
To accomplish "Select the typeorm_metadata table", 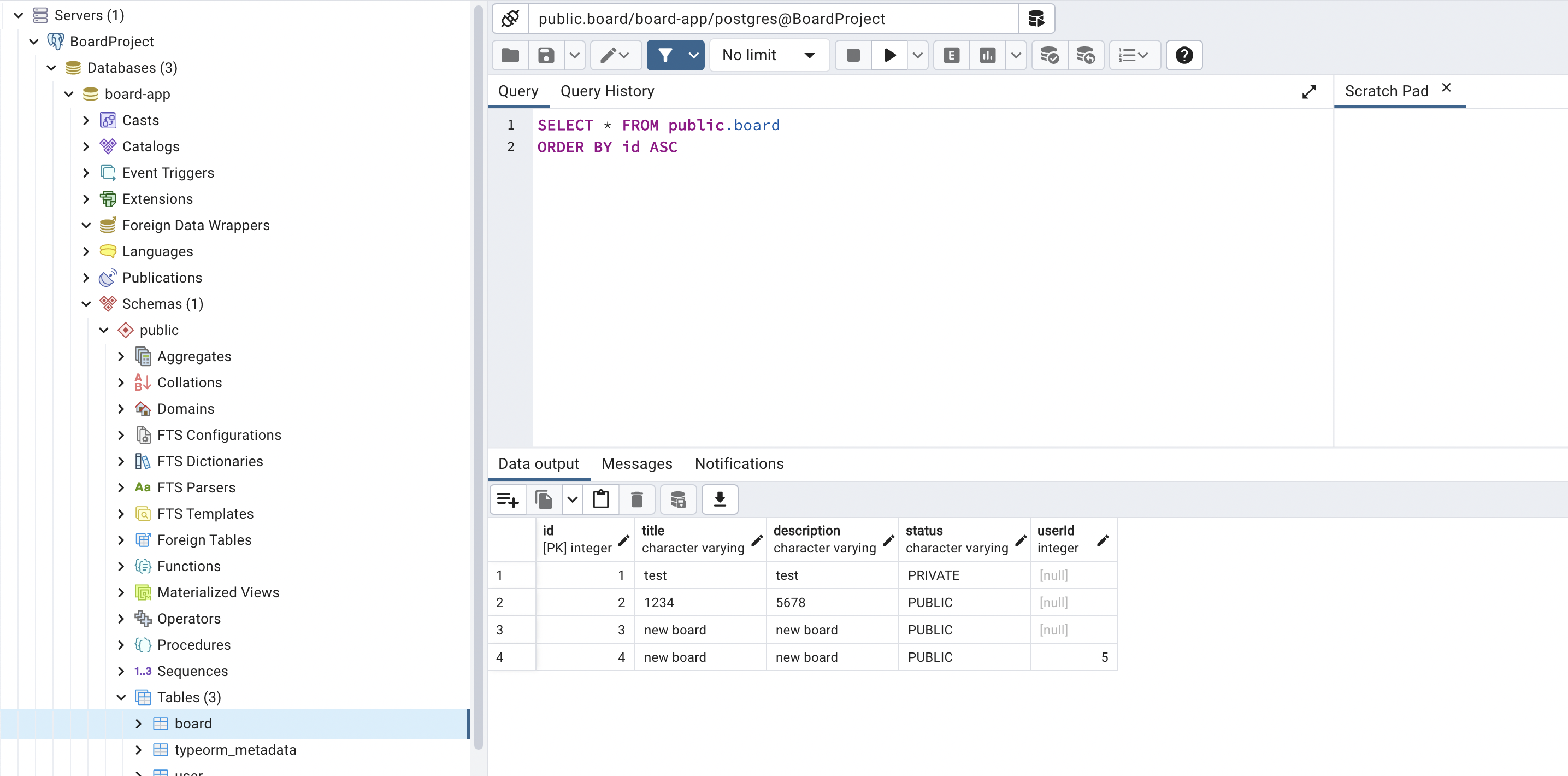I will [235, 750].
